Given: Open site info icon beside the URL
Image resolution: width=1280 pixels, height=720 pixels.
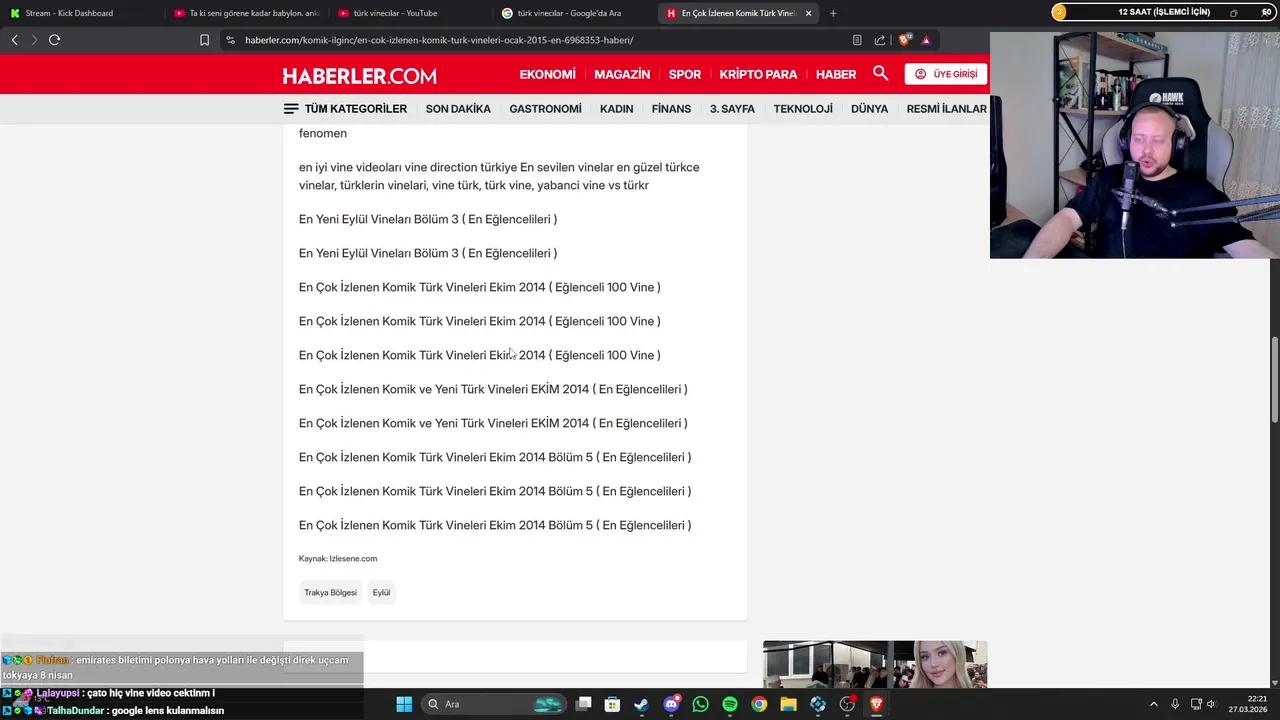Looking at the screenshot, I should 231,40.
